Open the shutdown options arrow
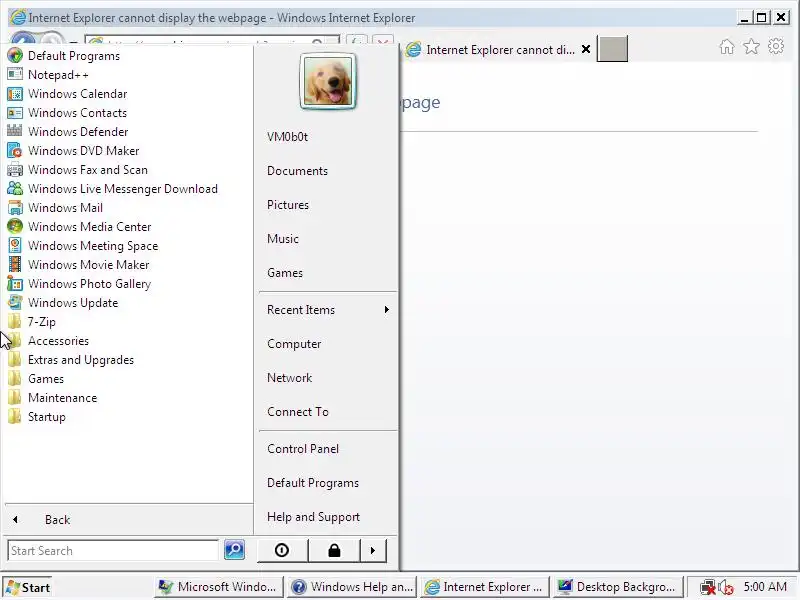Screen dimensions: 800x600 [x=373, y=551]
